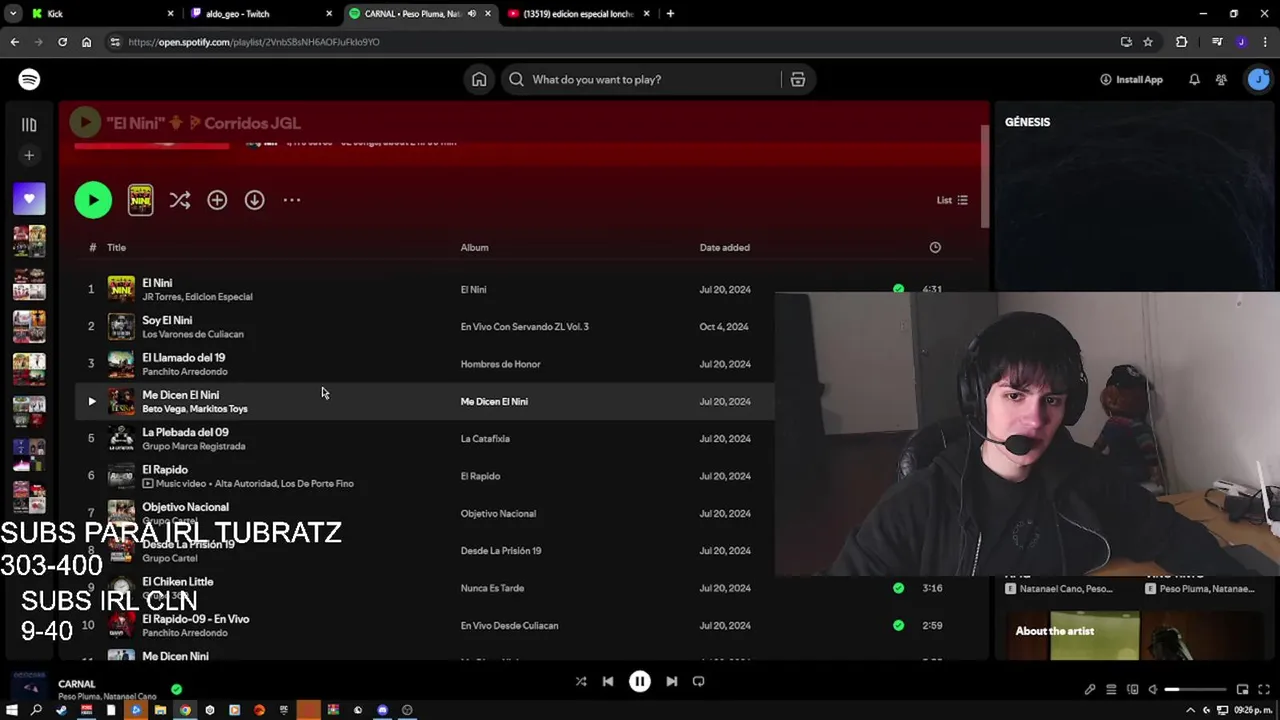Screen dimensions: 1280x720
Task: Toggle saved checkmark for El Chiken Little row
Action: pos(898,588)
